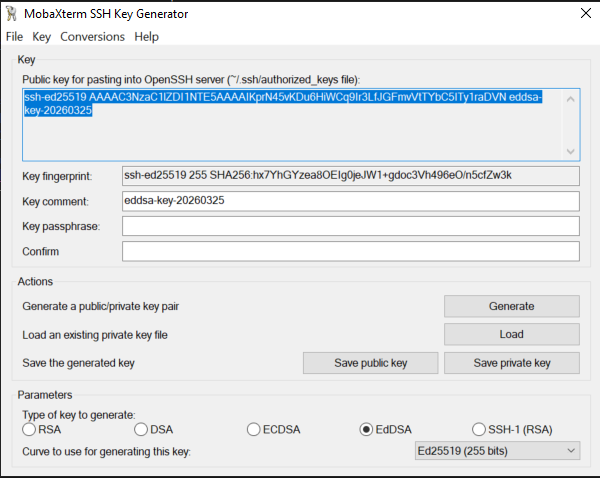The width and height of the screenshot is (600, 478).
Task: Open the Help menu
Action: [x=147, y=37]
